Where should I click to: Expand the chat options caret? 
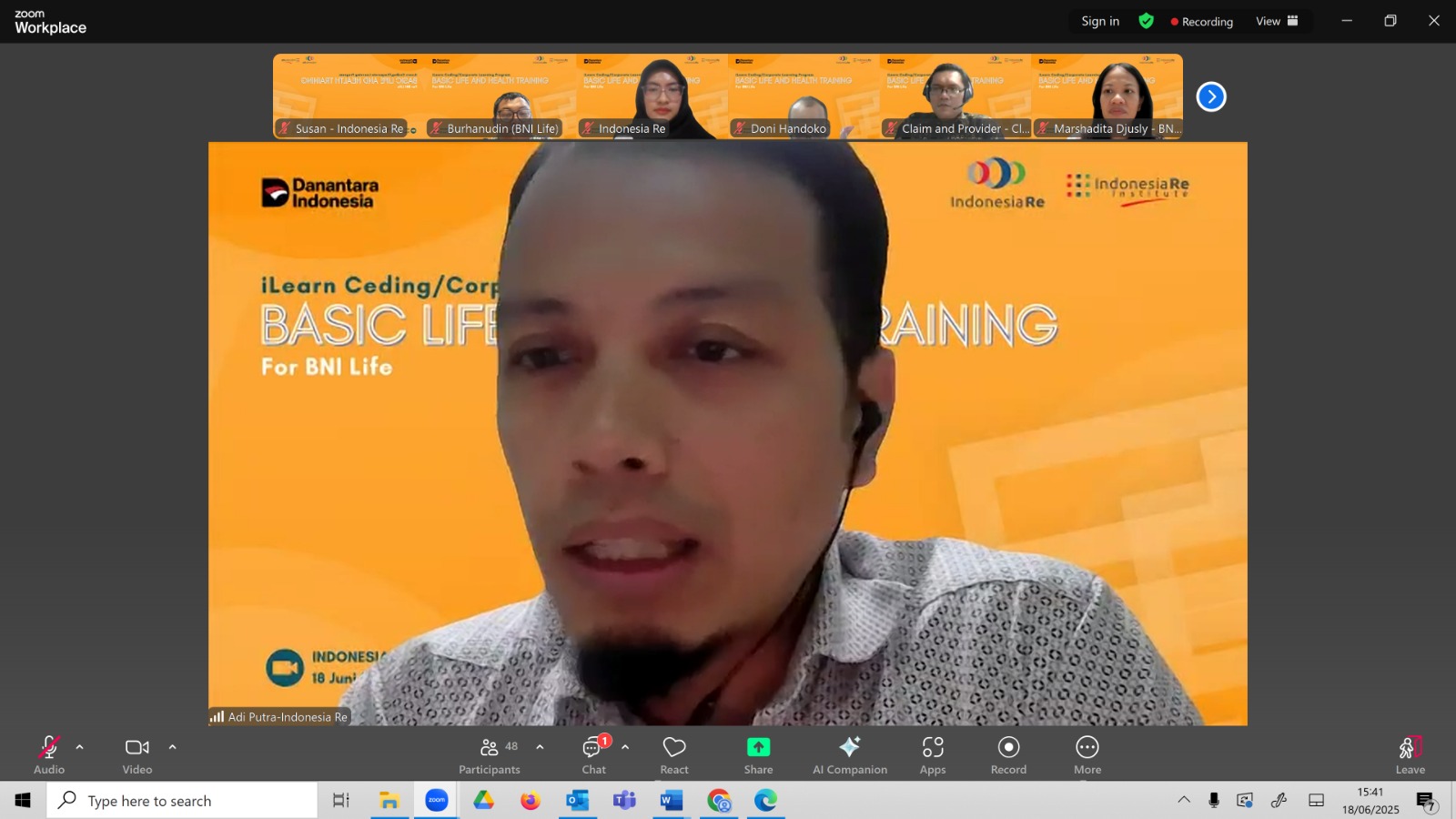click(x=625, y=747)
